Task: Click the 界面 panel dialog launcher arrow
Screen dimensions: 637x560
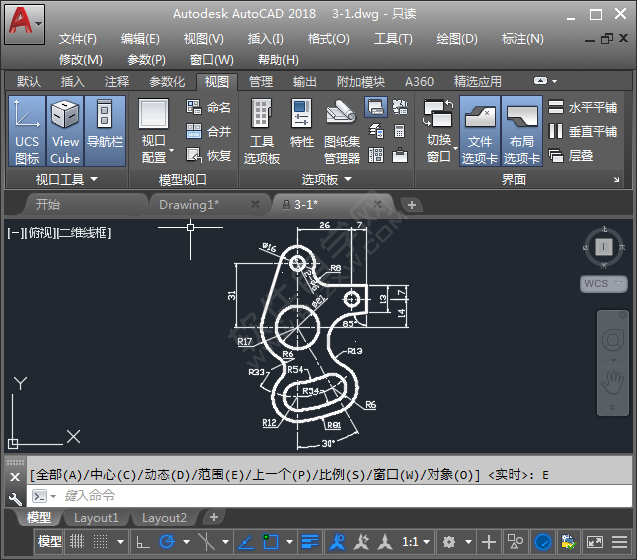Action: pyautogui.click(x=616, y=179)
